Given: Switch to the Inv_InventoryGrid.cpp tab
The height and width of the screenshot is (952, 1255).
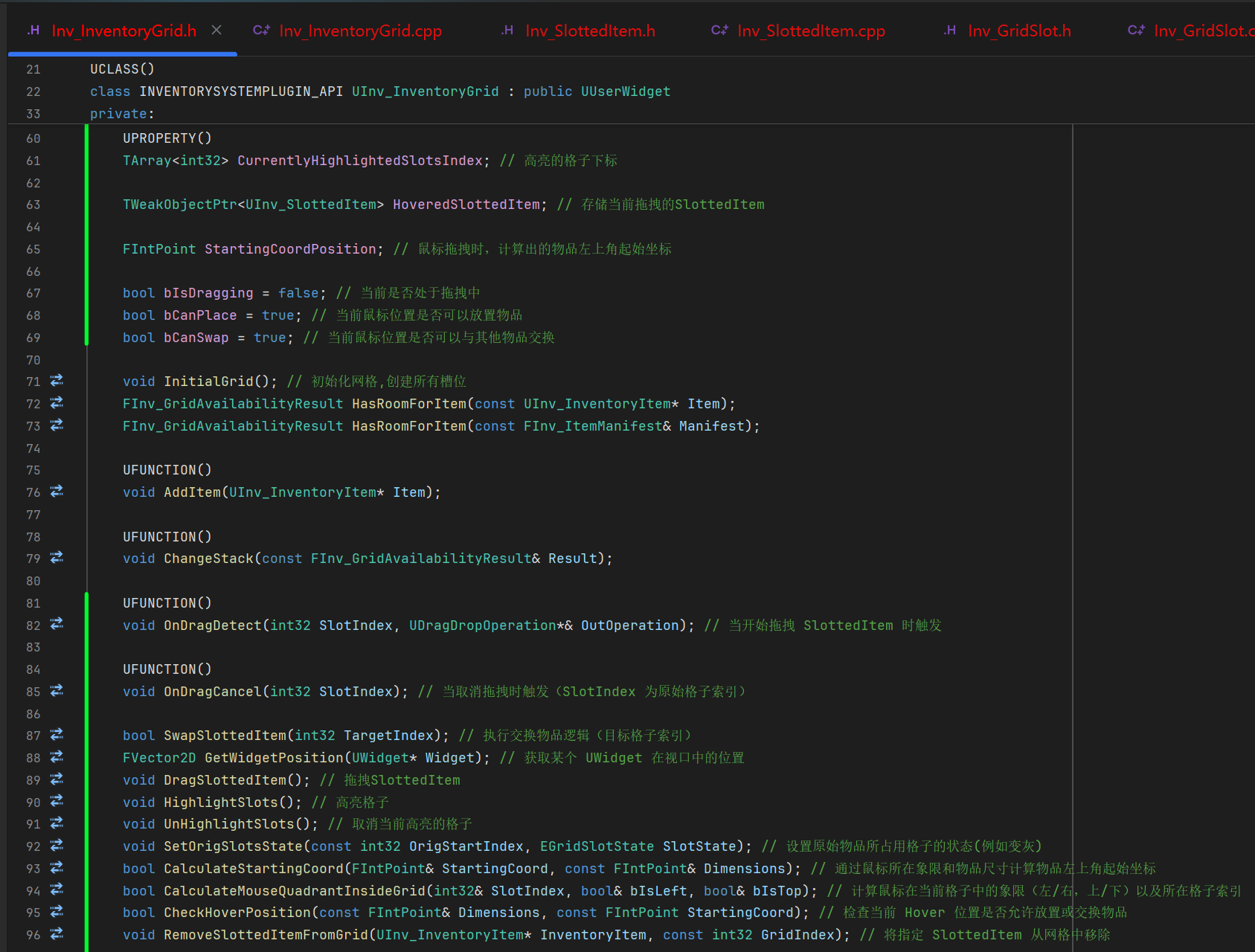Looking at the screenshot, I should 347,30.
